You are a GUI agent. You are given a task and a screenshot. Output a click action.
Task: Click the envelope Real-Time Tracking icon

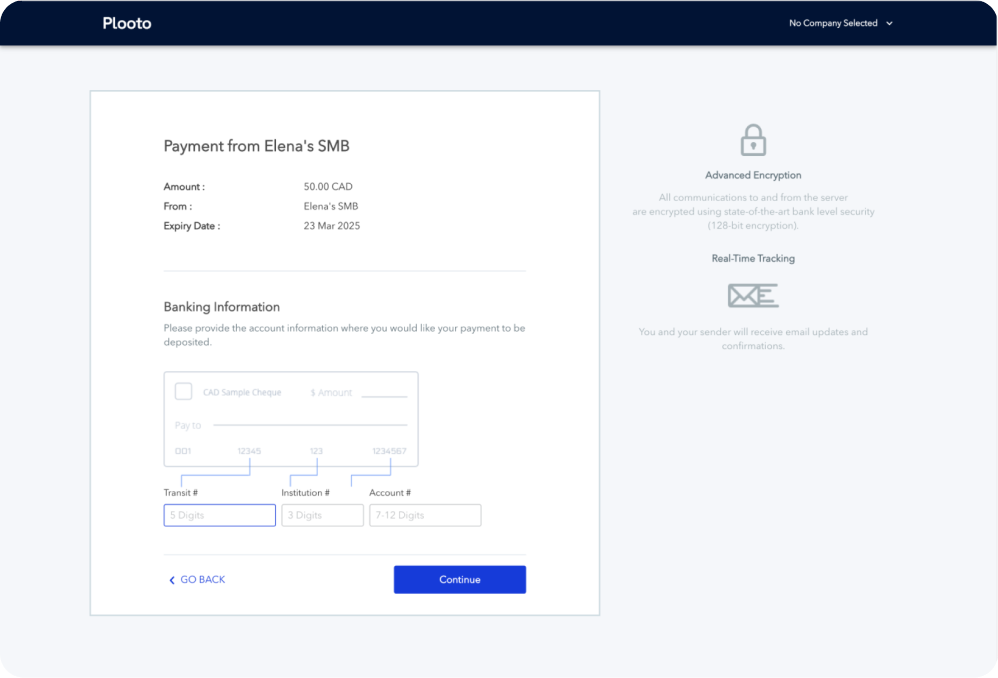[x=753, y=295]
